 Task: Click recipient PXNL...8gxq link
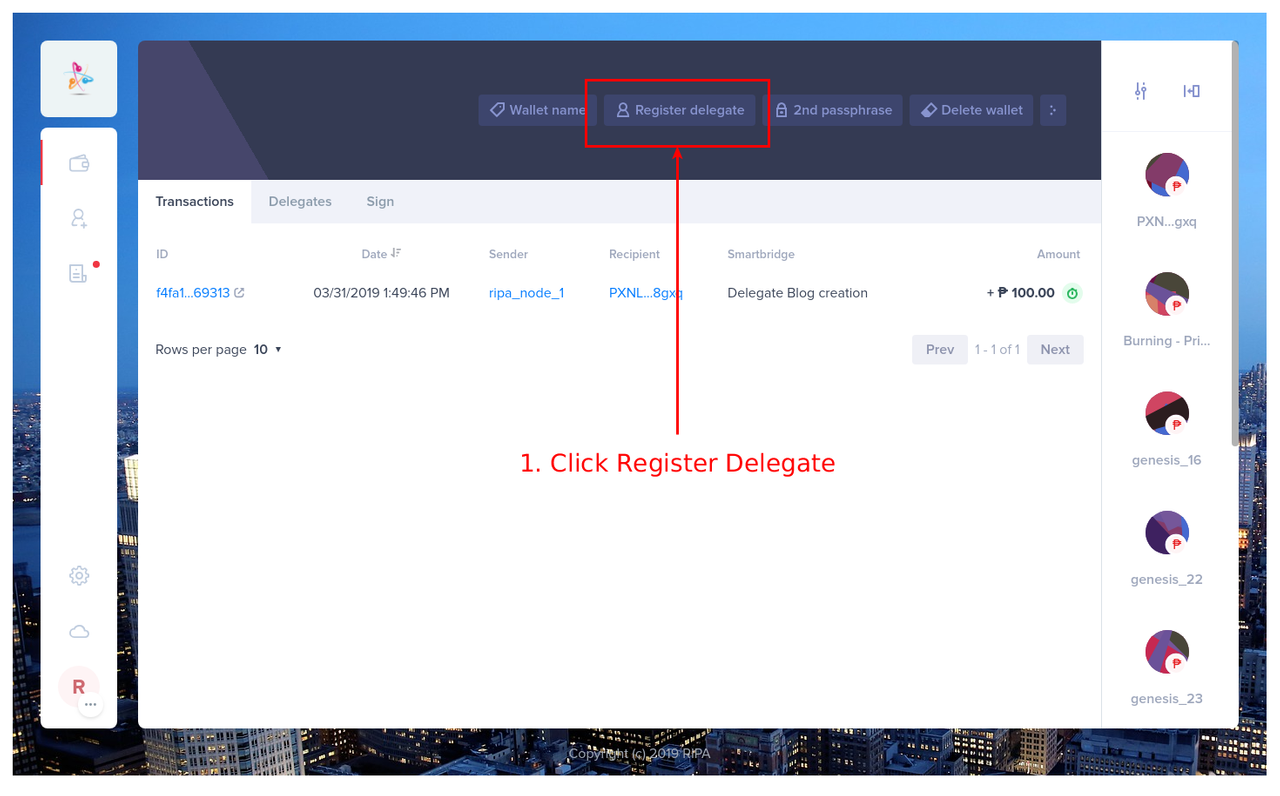pyautogui.click(x=646, y=293)
